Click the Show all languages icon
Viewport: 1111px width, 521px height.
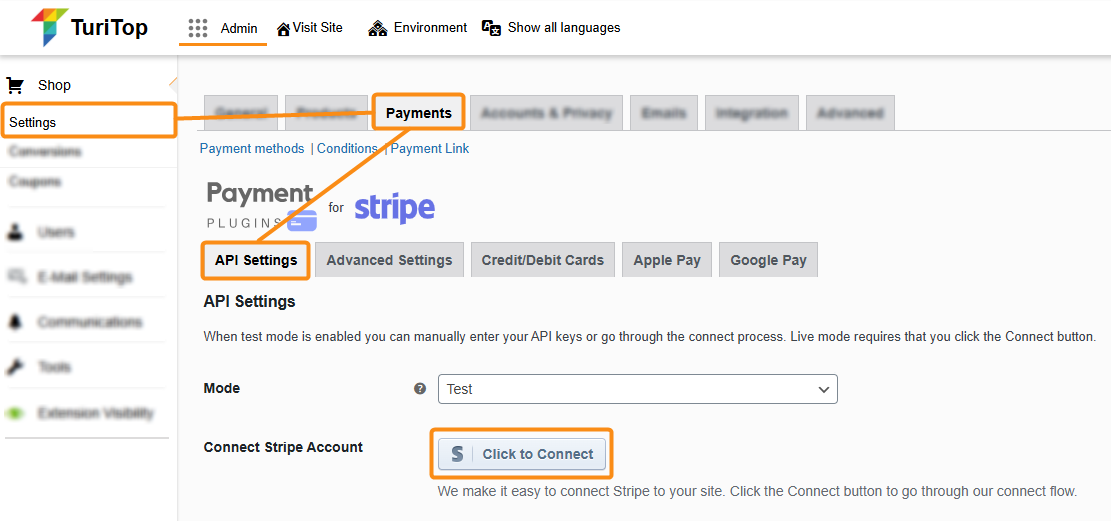pyautogui.click(x=491, y=28)
